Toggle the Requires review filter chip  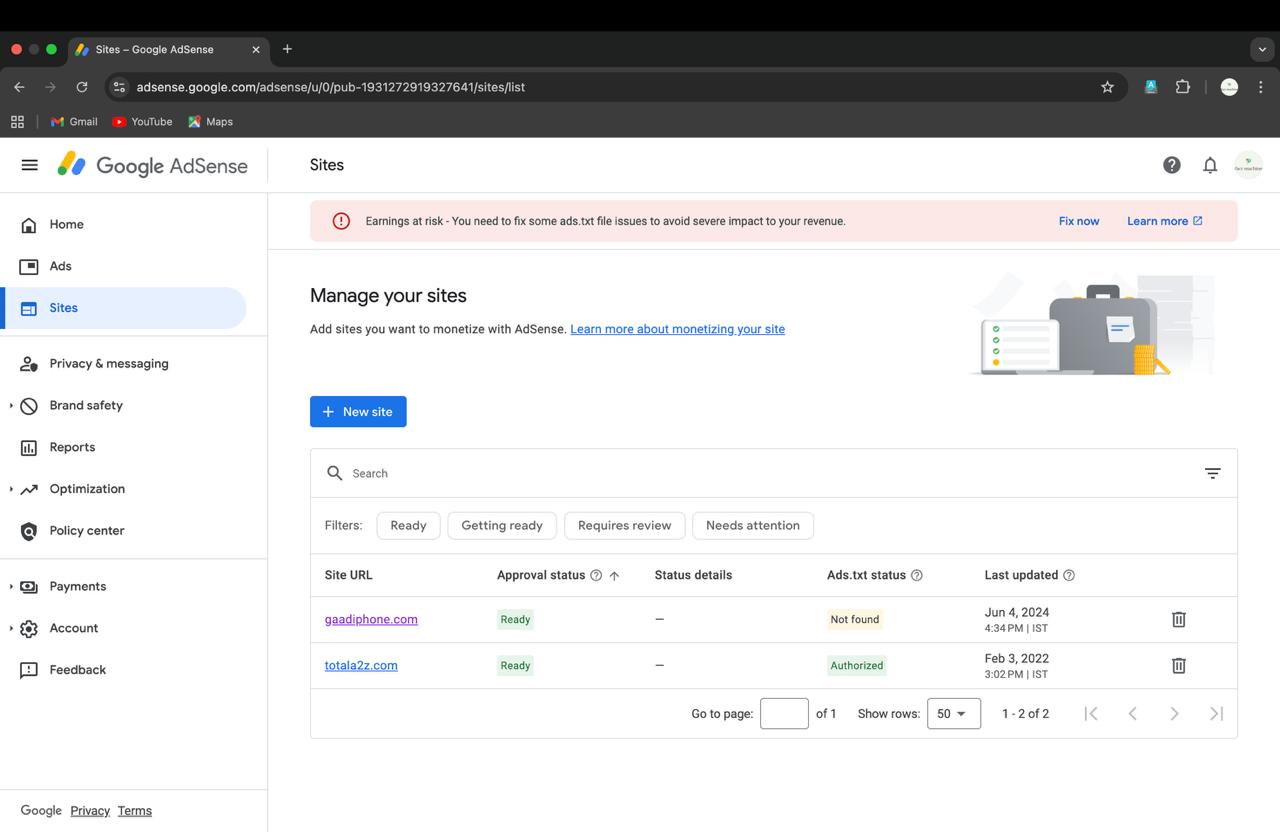click(x=625, y=525)
